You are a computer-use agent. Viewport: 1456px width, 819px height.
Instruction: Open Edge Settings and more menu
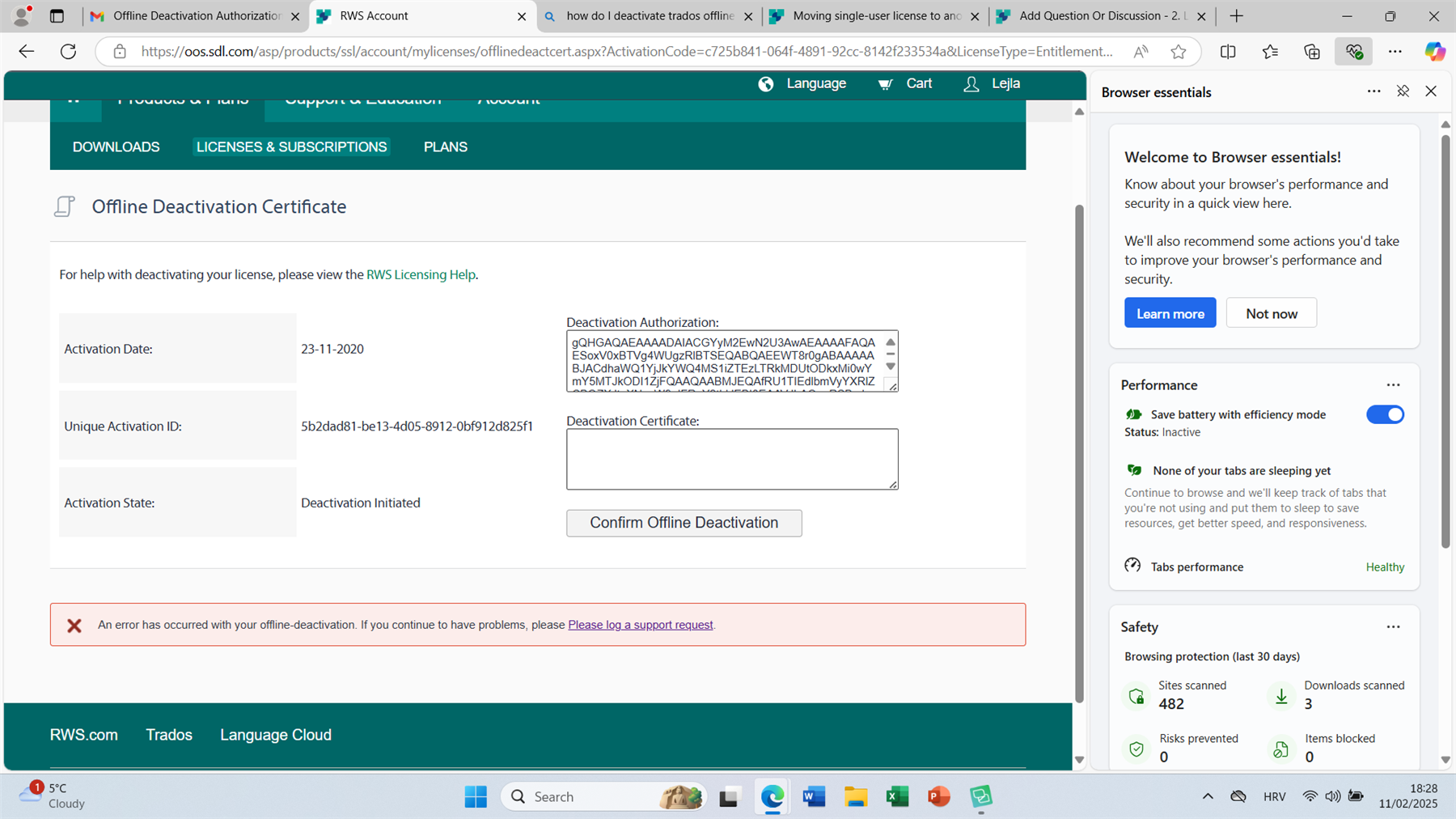1395,52
